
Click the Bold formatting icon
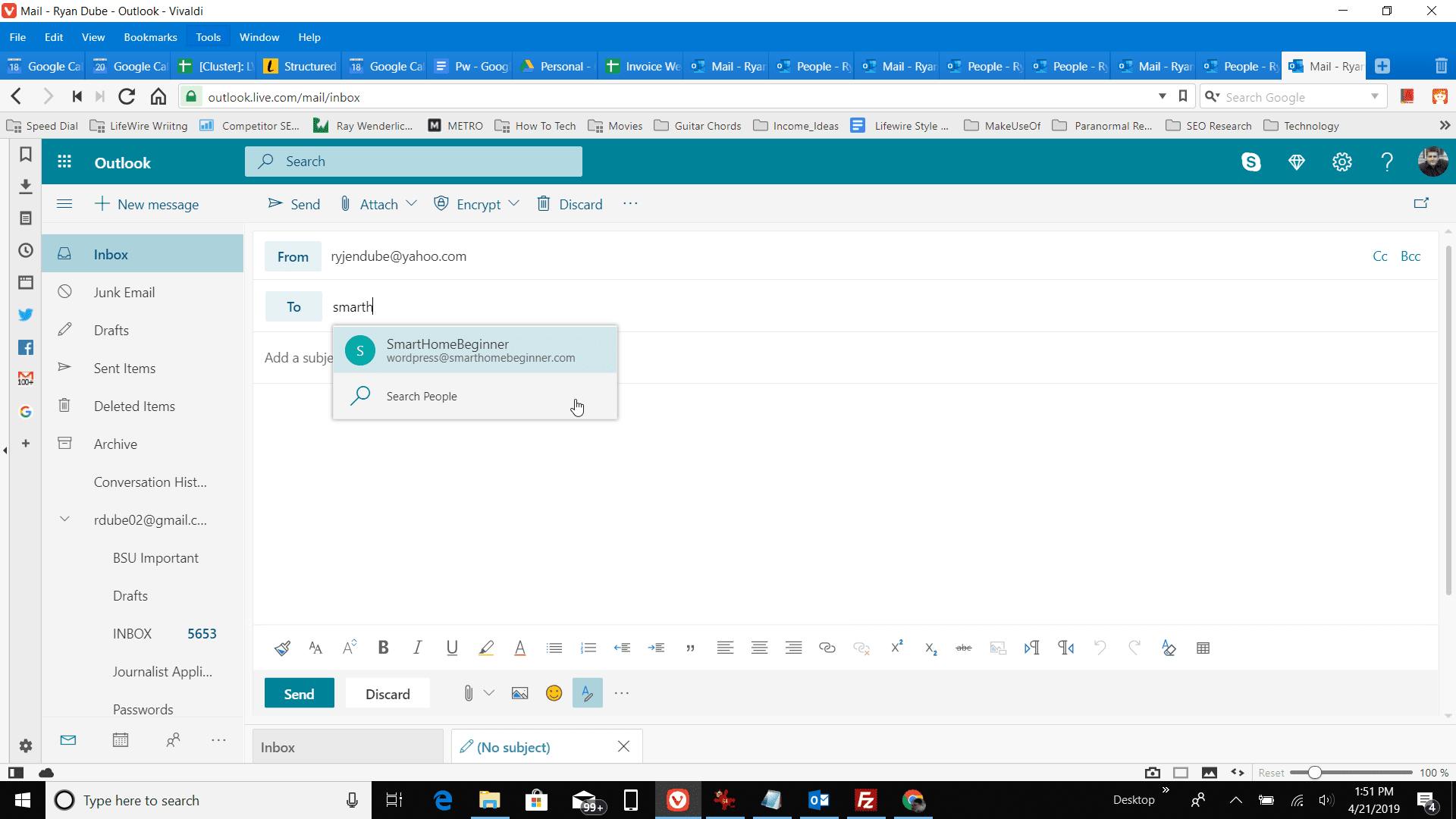[383, 648]
